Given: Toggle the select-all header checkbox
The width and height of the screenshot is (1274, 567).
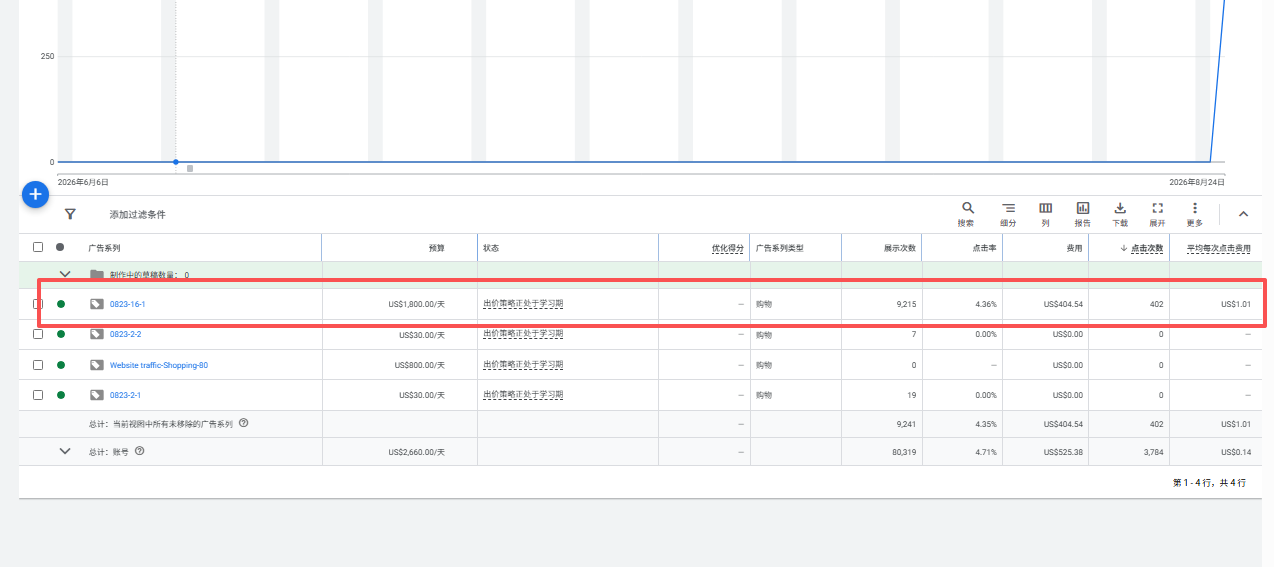Looking at the screenshot, I should tap(38, 247).
